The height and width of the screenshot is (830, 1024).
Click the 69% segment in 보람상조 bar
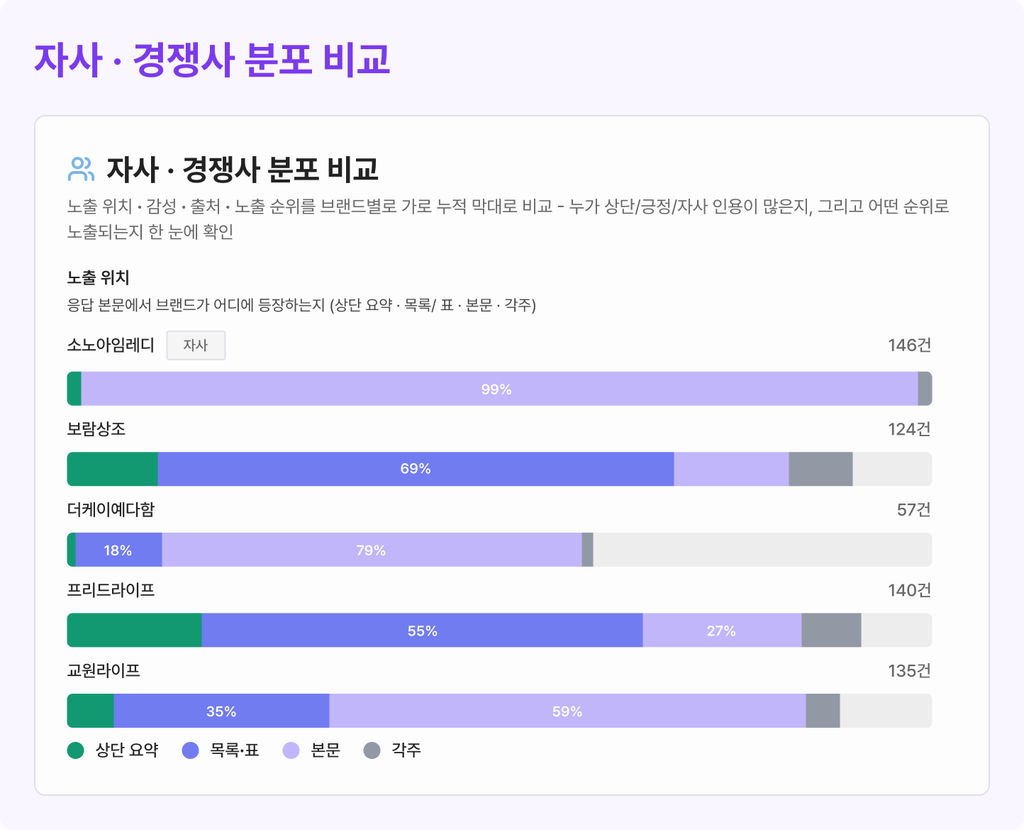point(416,469)
